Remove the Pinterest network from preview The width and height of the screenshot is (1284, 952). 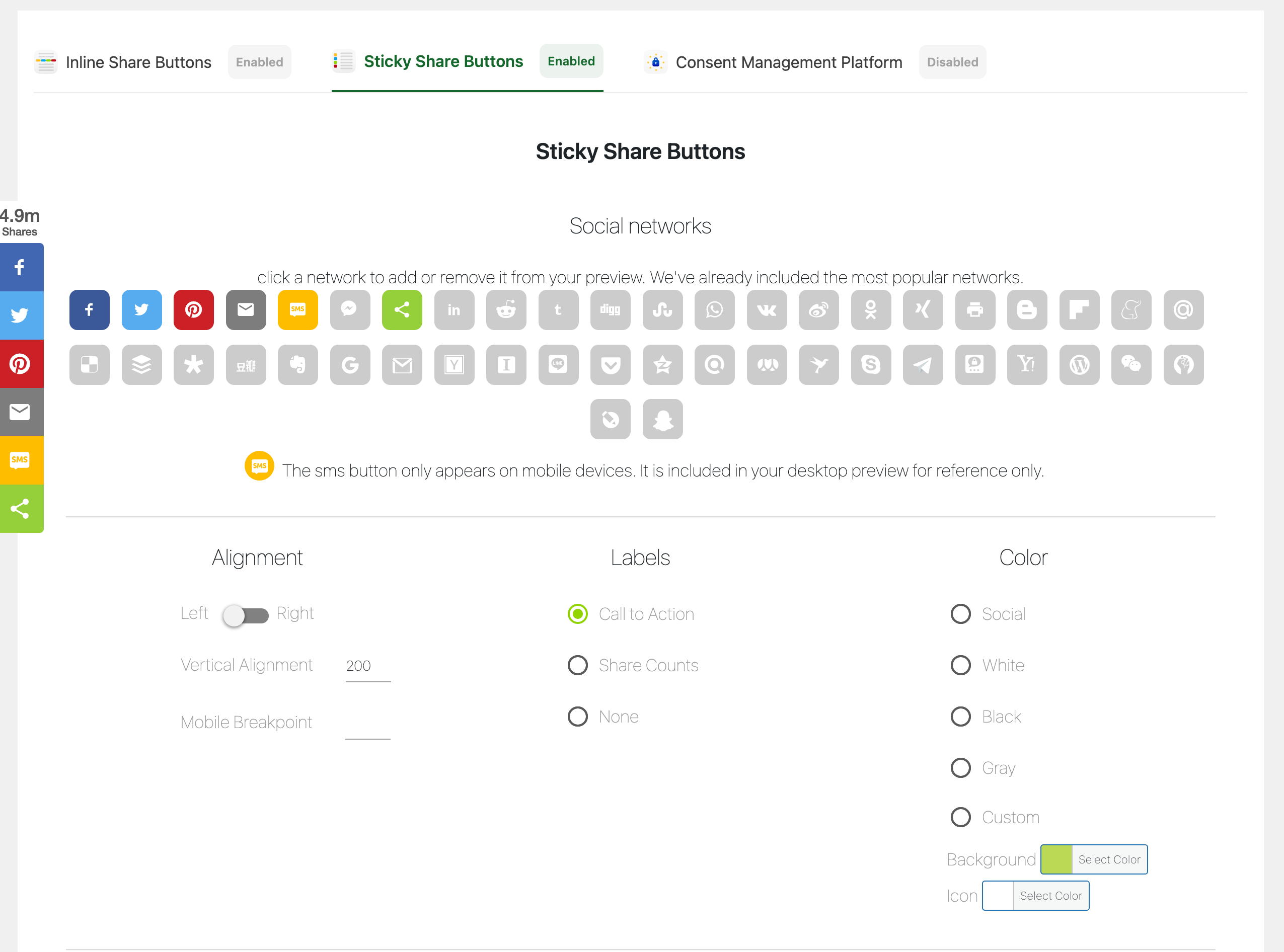coord(194,310)
